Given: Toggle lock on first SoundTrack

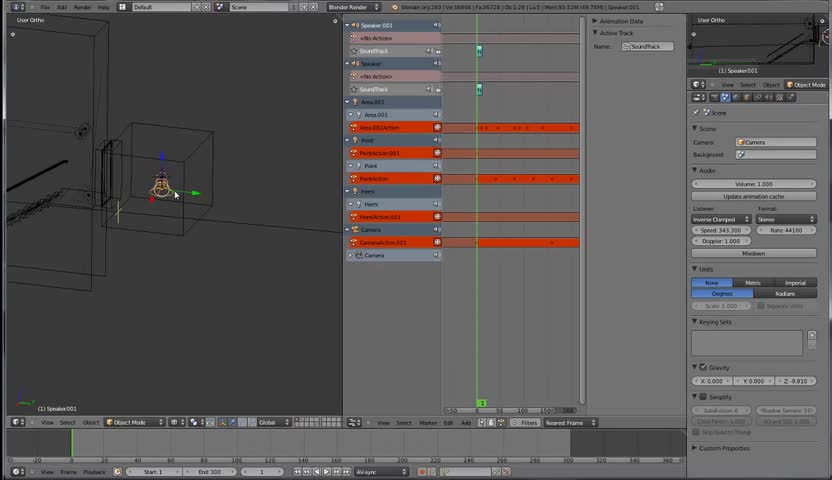Looking at the screenshot, I should tap(438, 51).
